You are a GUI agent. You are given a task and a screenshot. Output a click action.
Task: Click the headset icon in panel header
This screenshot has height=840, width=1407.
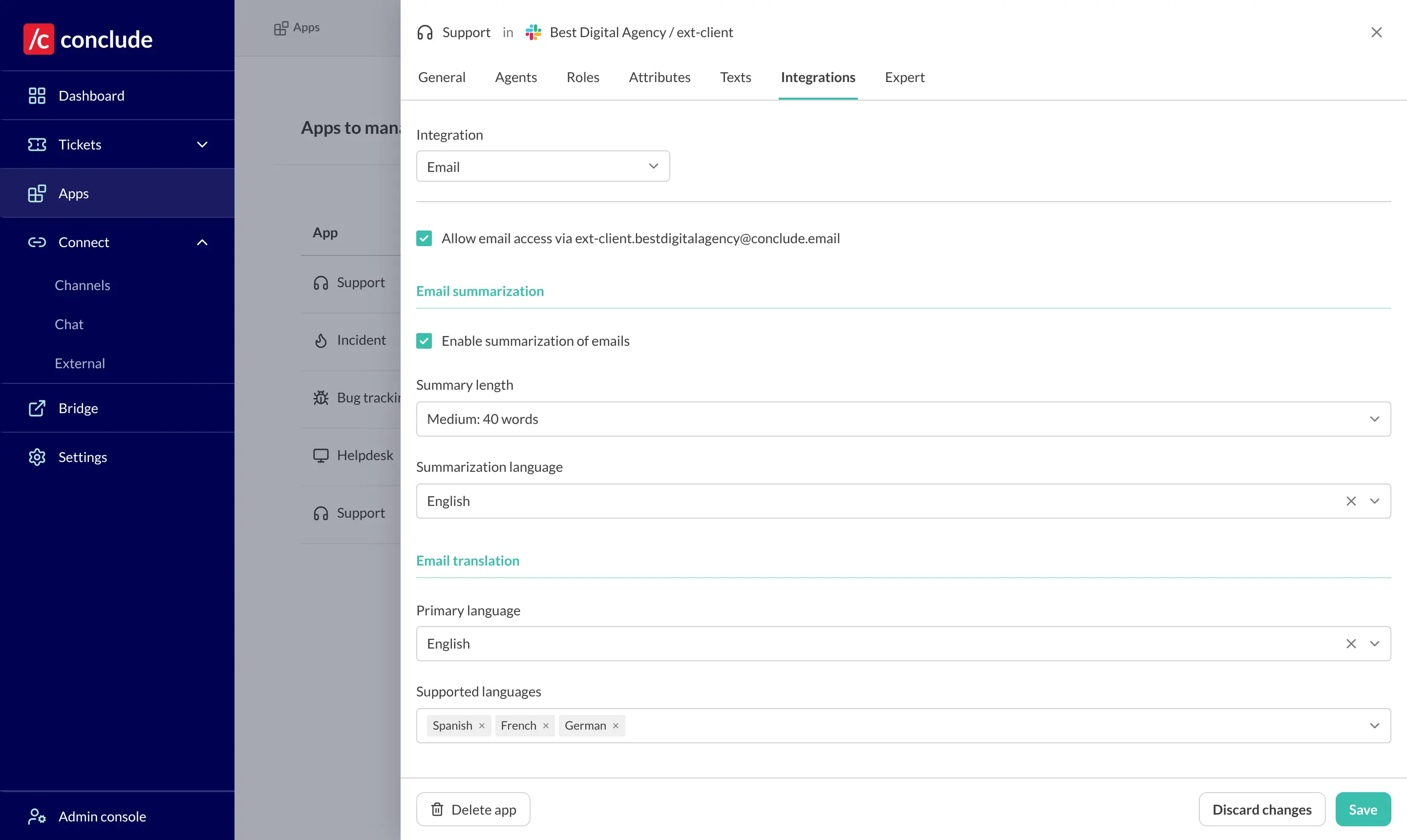point(425,32)
